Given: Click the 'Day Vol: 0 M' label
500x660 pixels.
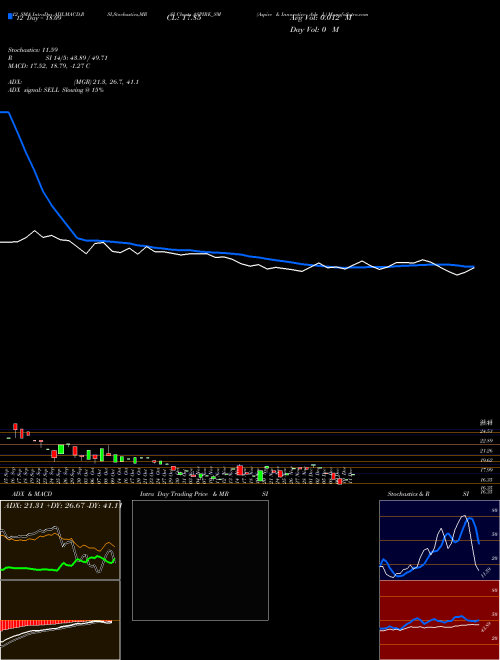Looking at the screenshot, I should pyautogui.click(x=314, y=30).
